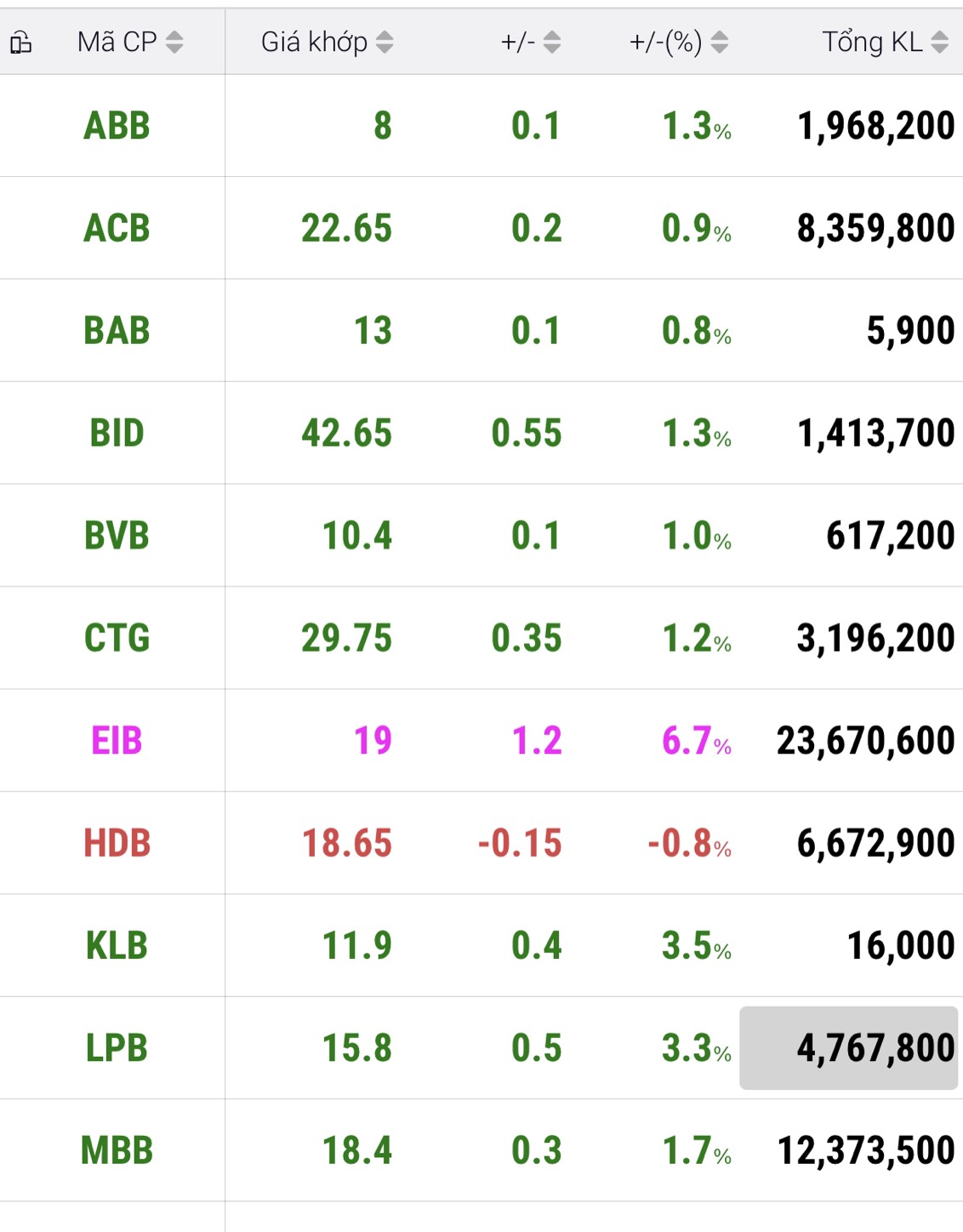The image size is (963, 1232).
Task: Sort by Mã CP column arrows
Action: [174, 42]
